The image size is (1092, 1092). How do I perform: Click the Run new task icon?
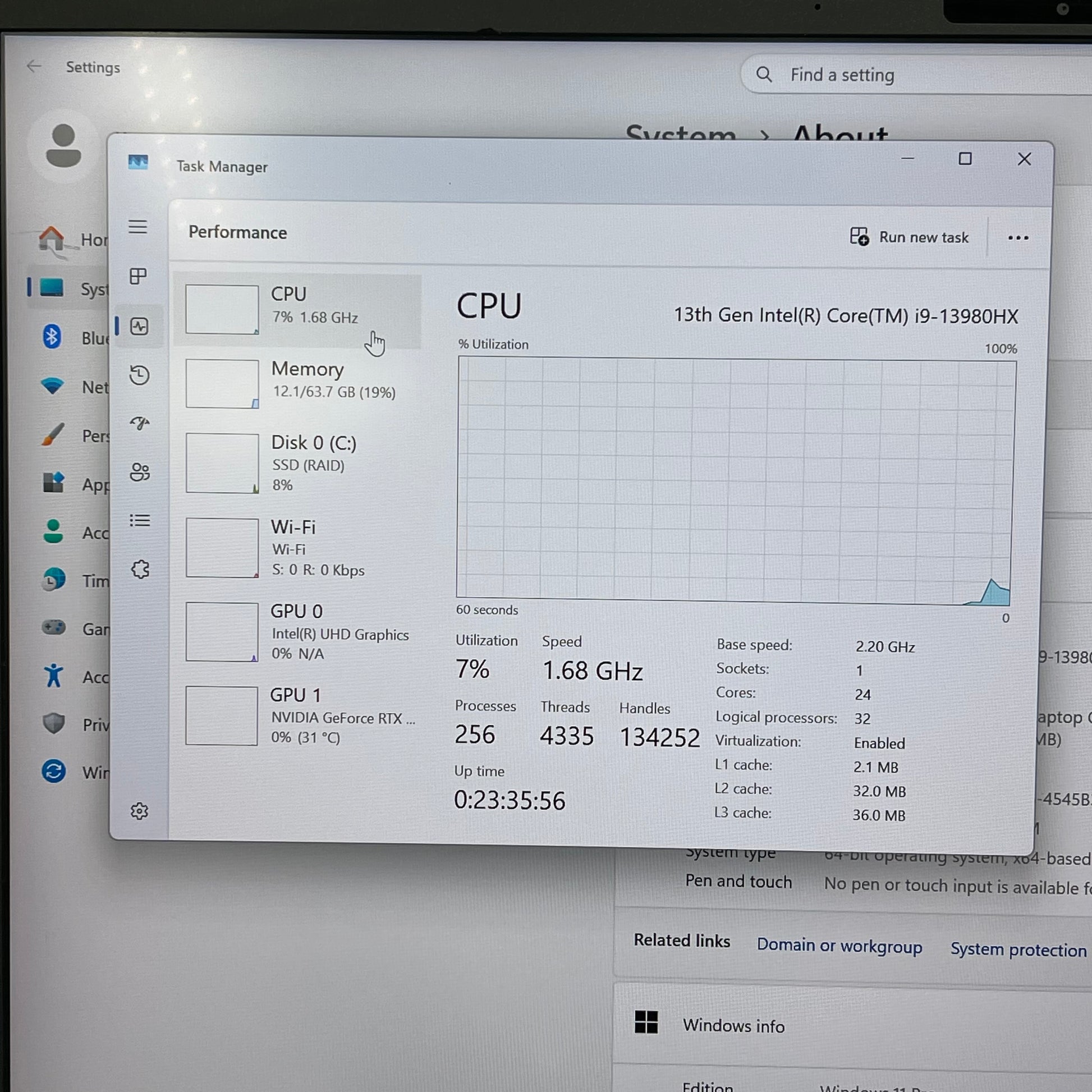859,236
